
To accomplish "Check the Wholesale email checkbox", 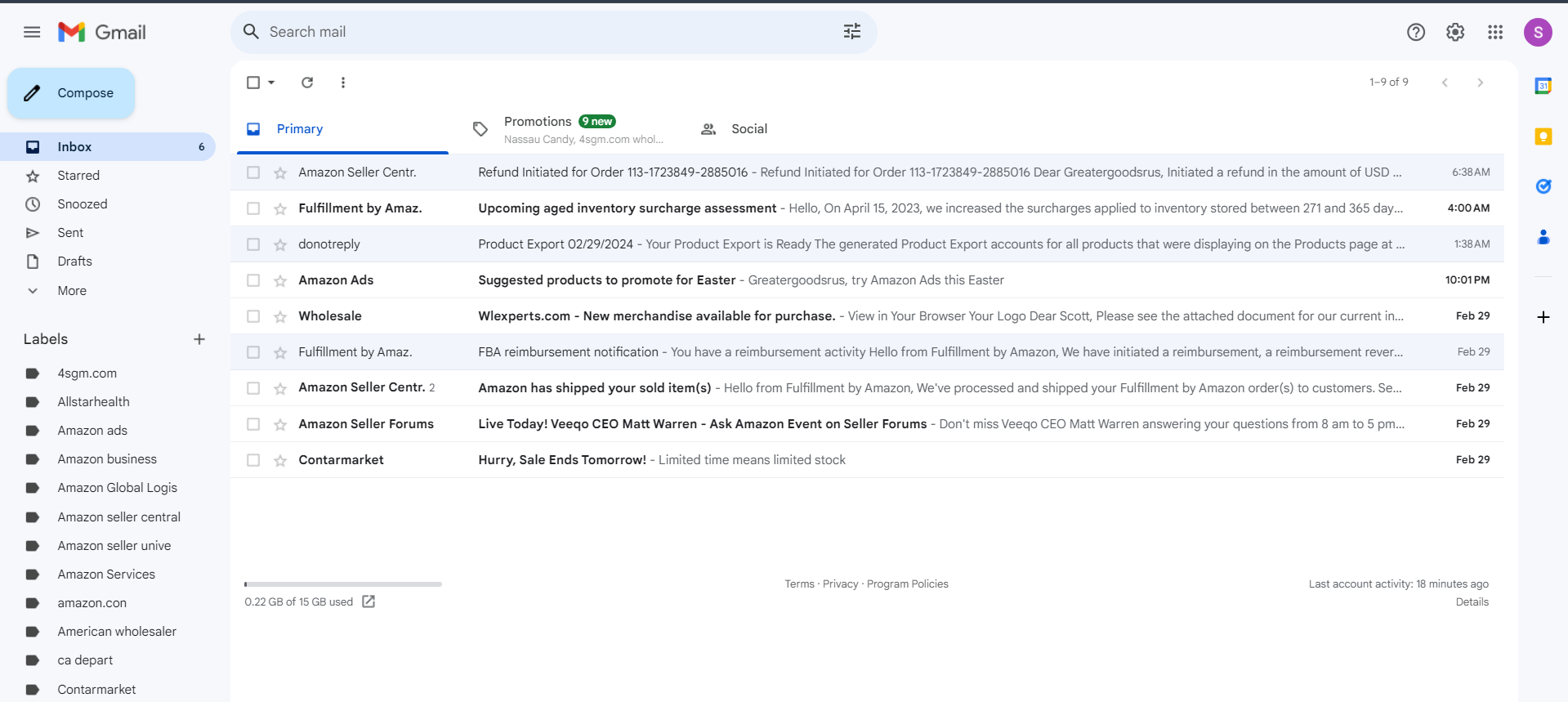I will (253, 316).
